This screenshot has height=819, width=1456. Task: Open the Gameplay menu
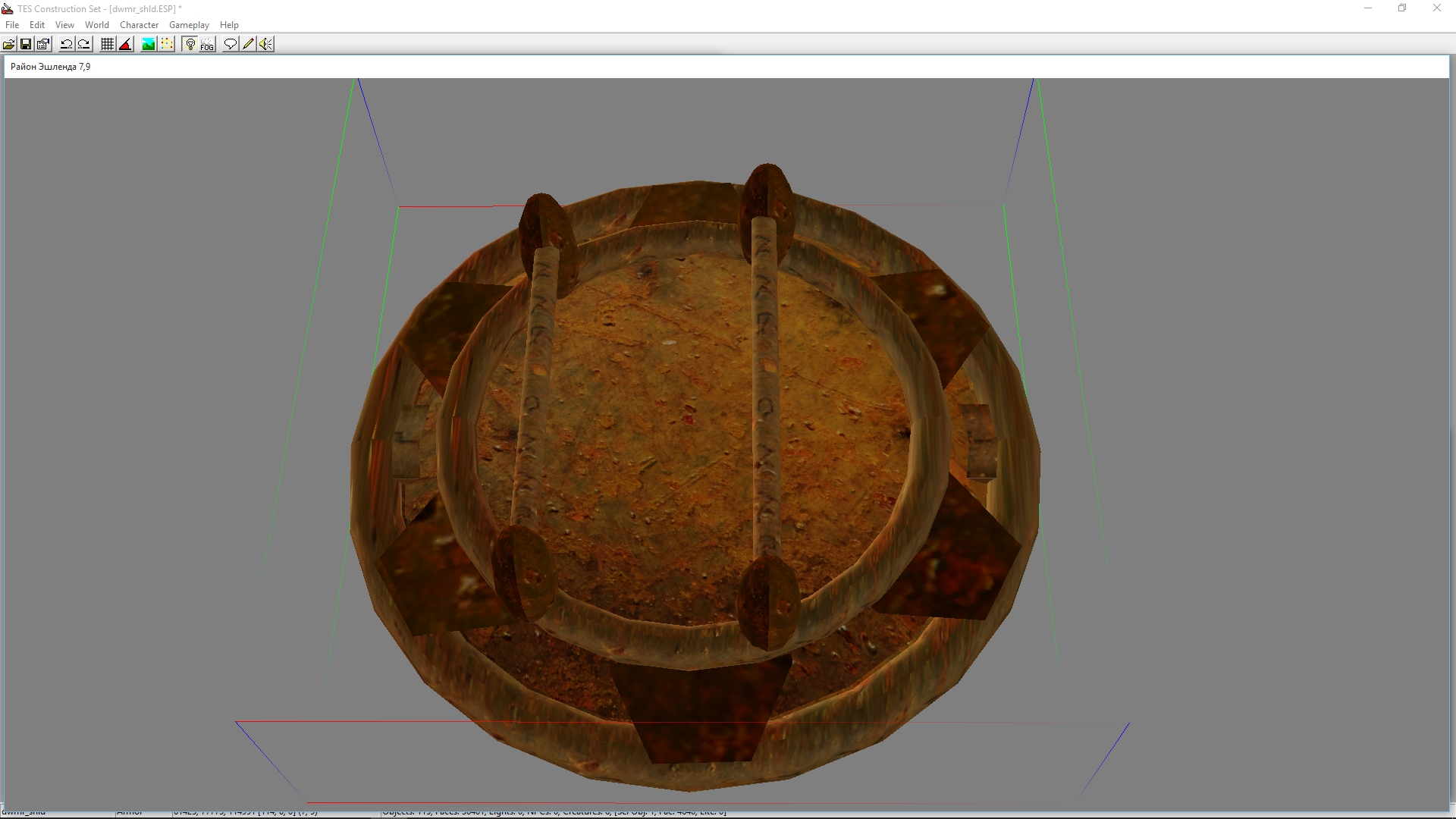point(189,25)
